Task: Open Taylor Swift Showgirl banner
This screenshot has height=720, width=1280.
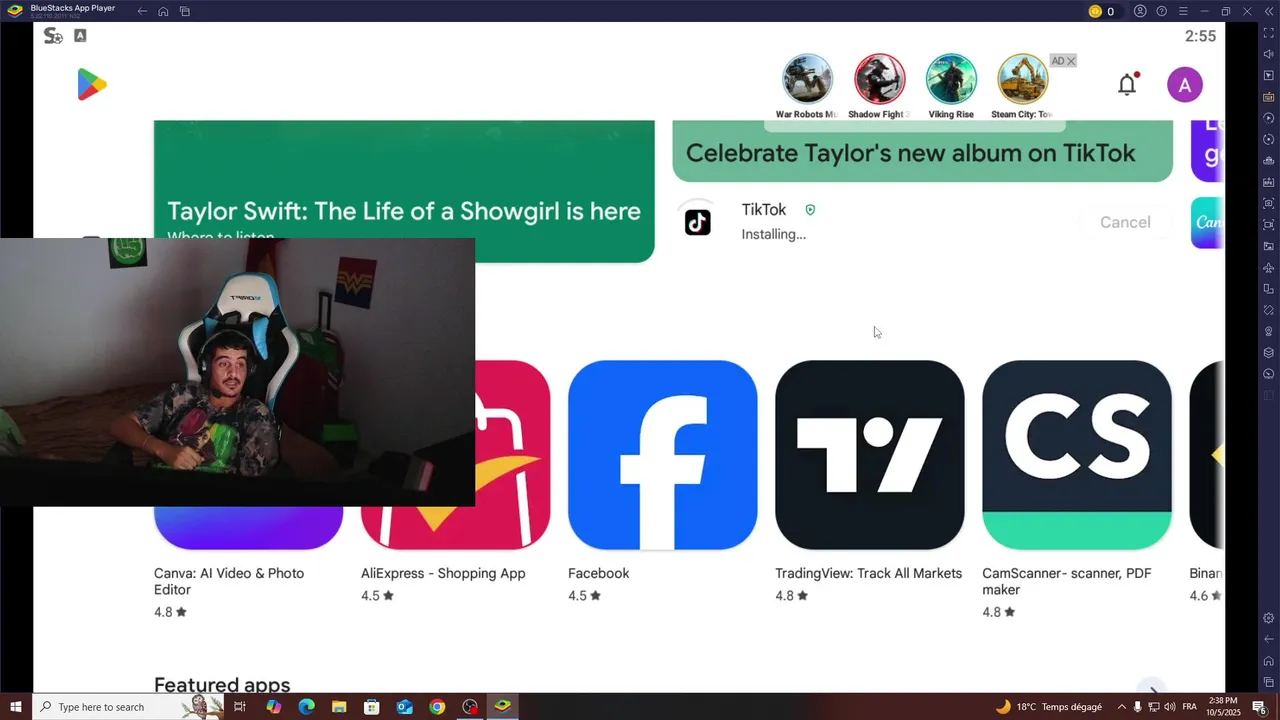Action: [x=404, y=191]
